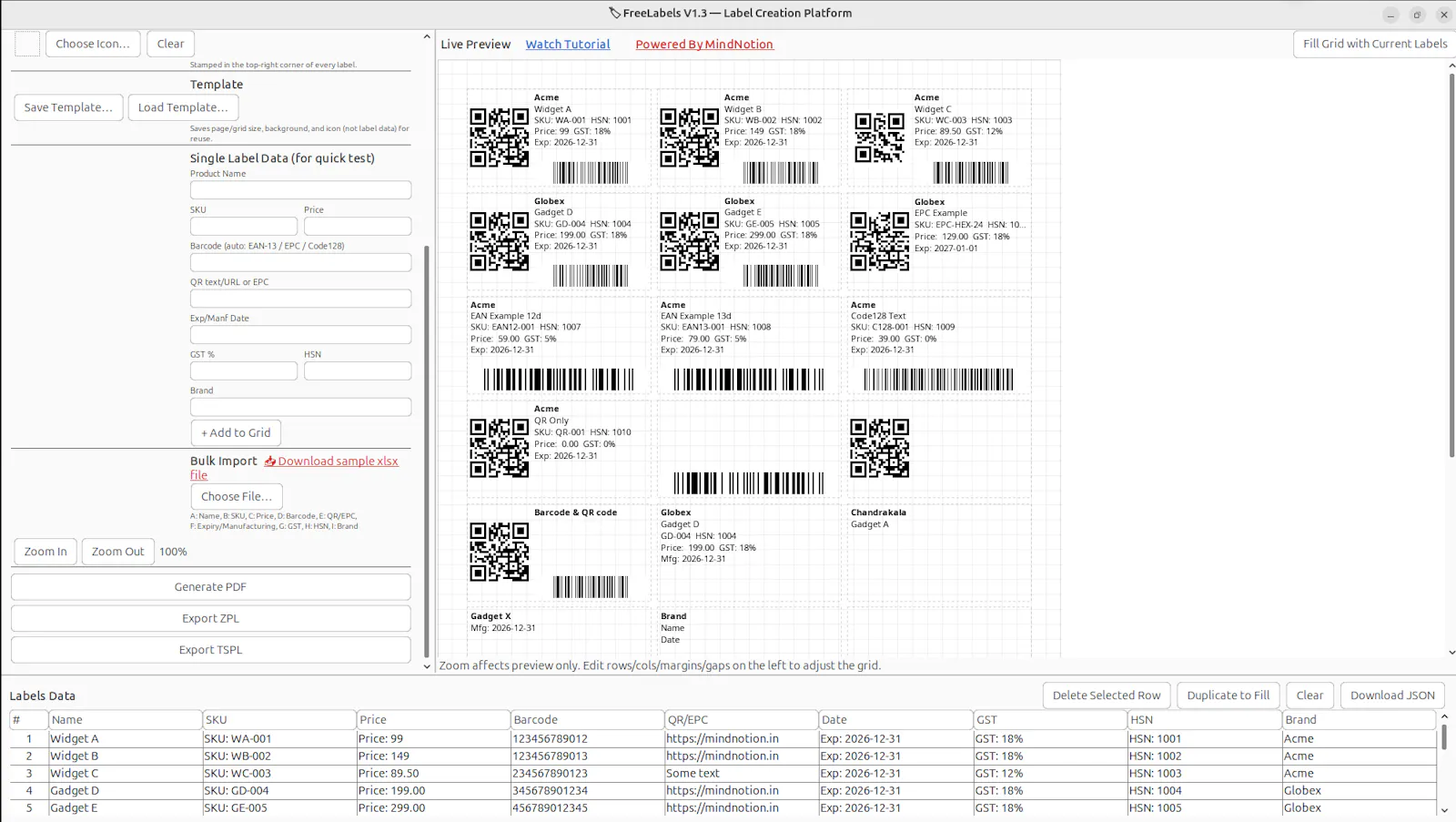This screenshot has width=1456, height=822.
Task: Click the left panel scroll-down arrow
Action: pyautogui.click(x=427, y=666)
